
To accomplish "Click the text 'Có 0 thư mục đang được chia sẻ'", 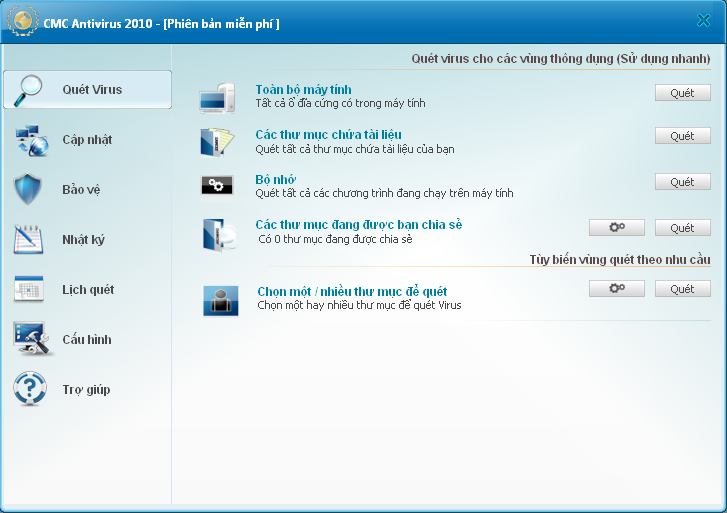I will (335, 239).
